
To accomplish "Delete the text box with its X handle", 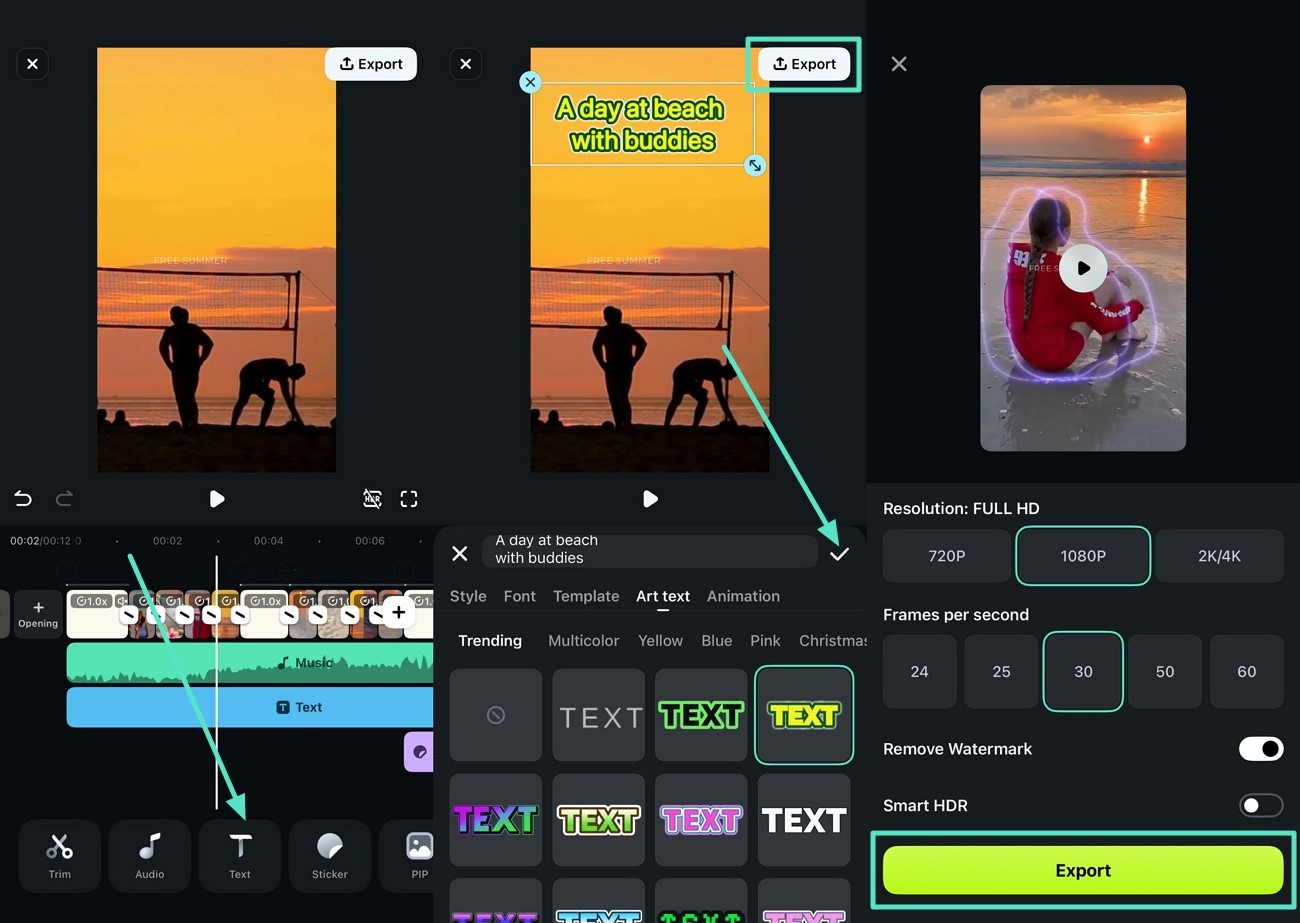I will click(x=531, y=82).
